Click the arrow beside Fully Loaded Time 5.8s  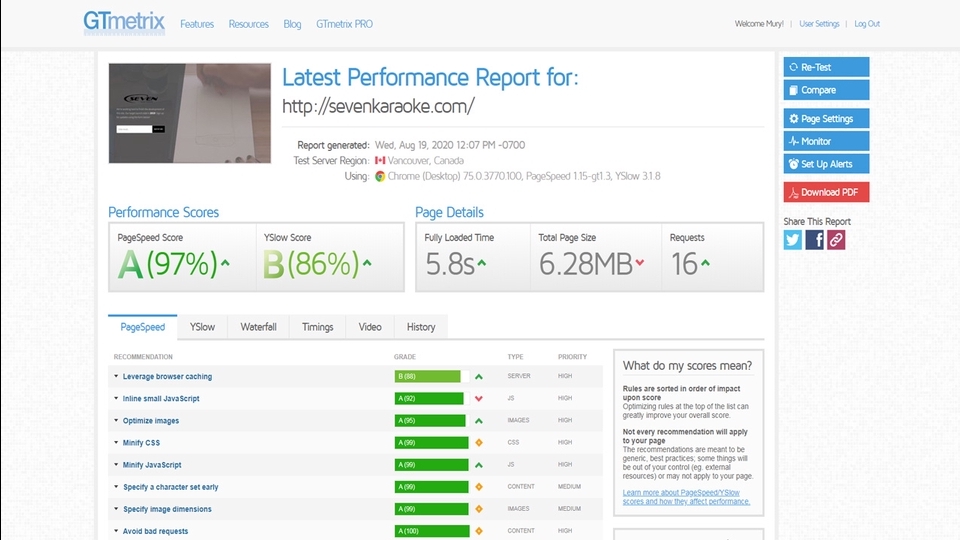pyautogui.click(x=482, y=263)
